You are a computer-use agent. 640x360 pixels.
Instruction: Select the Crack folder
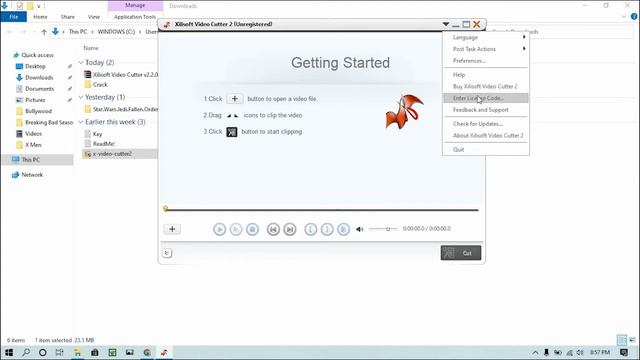100,84
